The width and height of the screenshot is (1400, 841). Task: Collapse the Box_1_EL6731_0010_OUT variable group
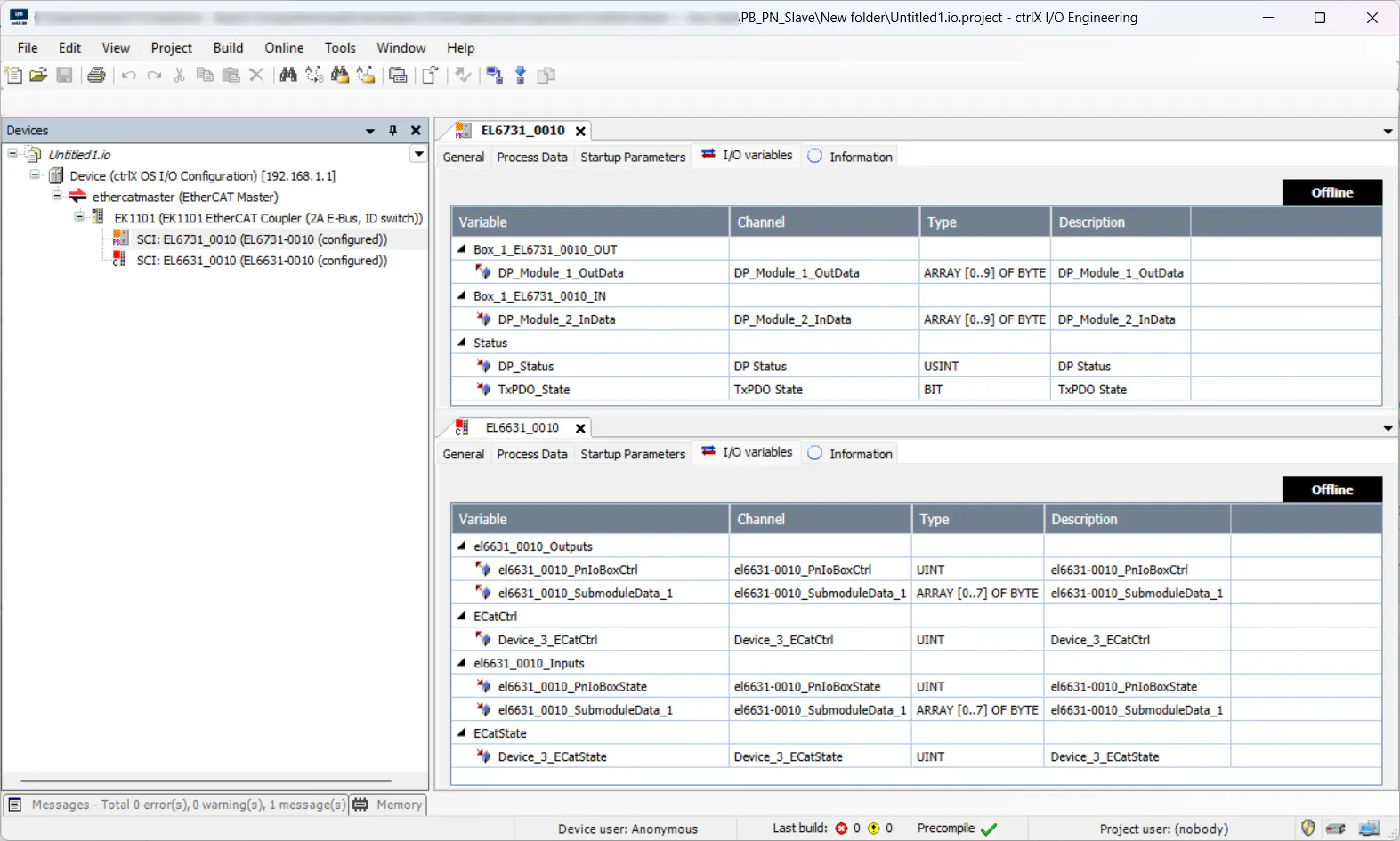click(x=461, y=249)
